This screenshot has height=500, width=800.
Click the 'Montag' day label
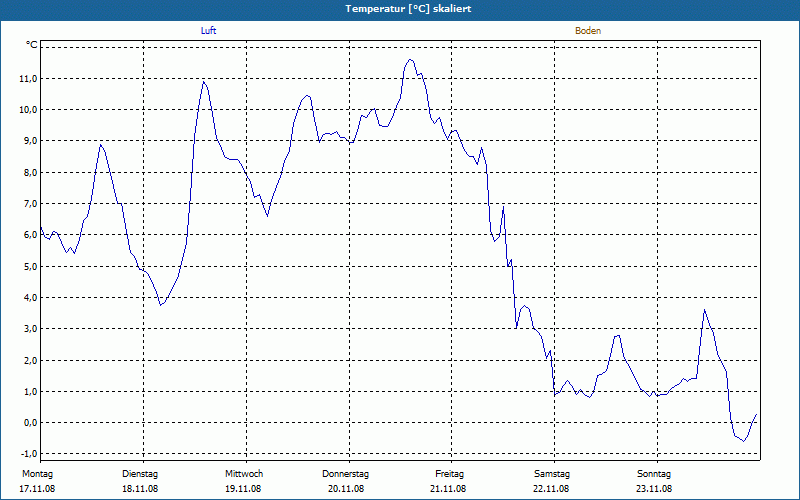37,474
